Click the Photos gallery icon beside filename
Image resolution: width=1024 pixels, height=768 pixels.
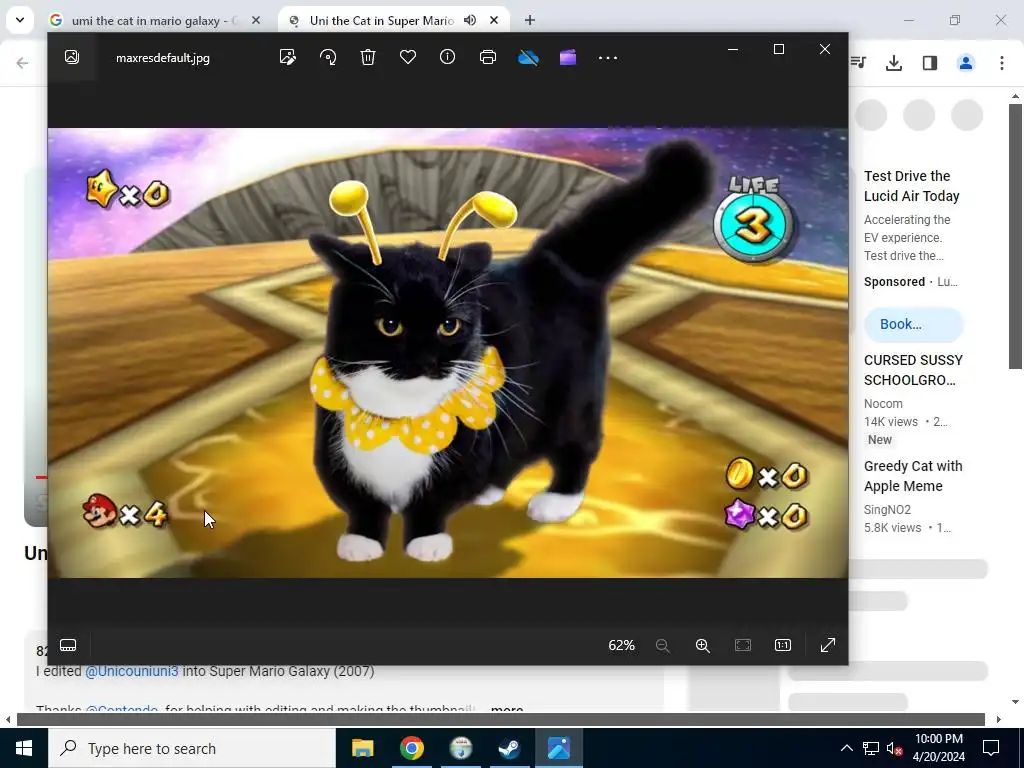tap(72, 57)
